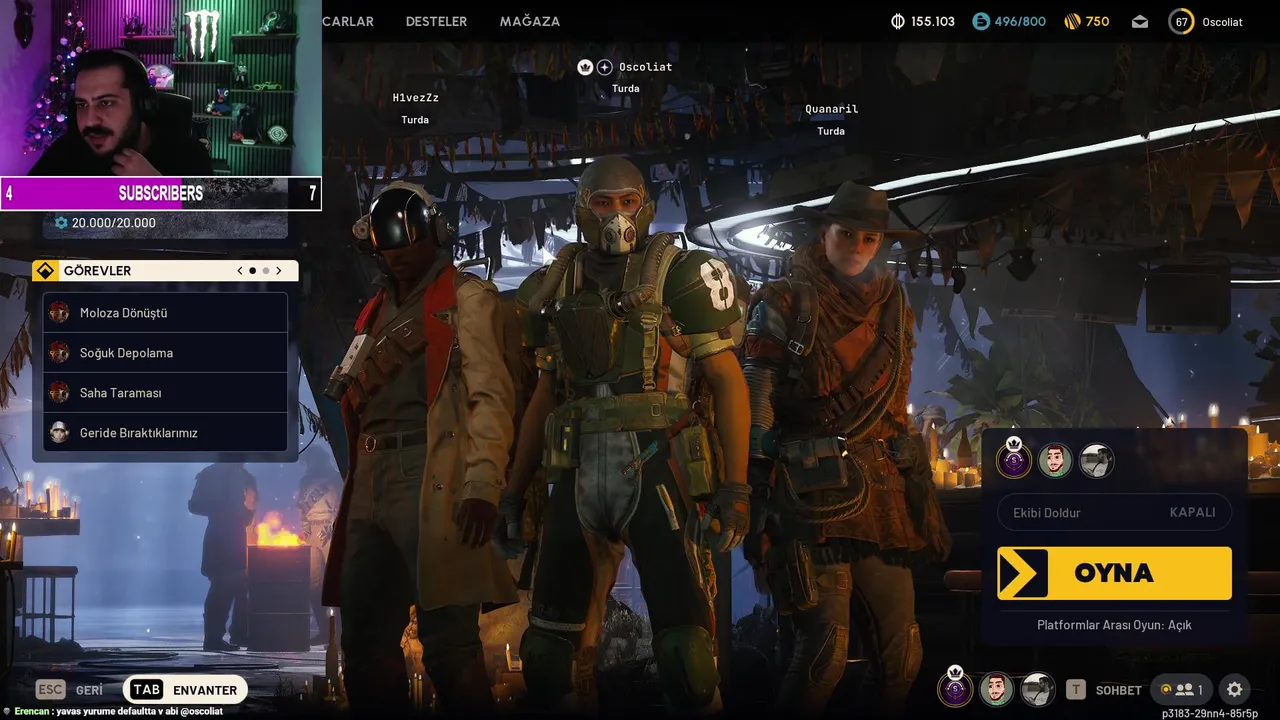Click the streamer webcam feed

pos(161,88)
